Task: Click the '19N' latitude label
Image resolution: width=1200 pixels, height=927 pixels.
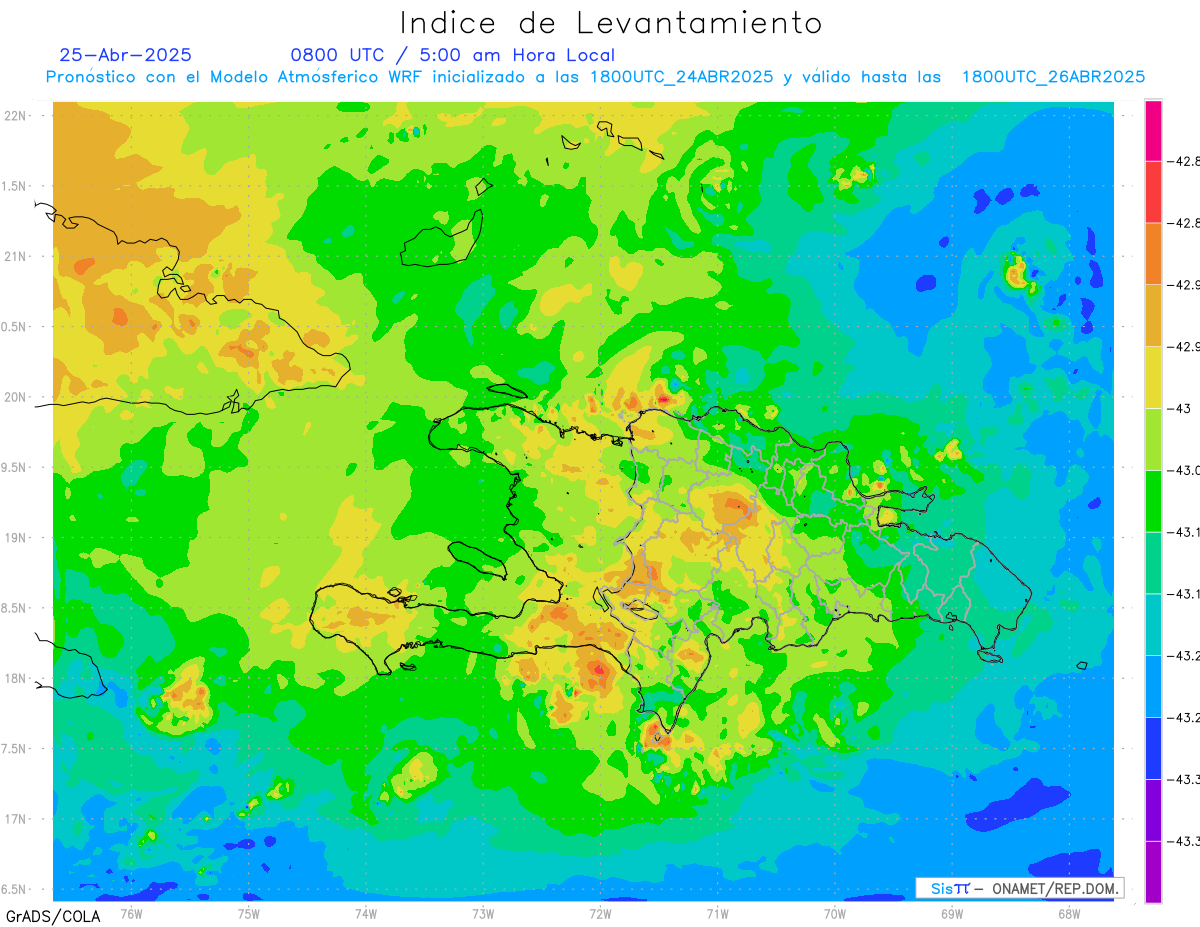Action: point(16,538)
